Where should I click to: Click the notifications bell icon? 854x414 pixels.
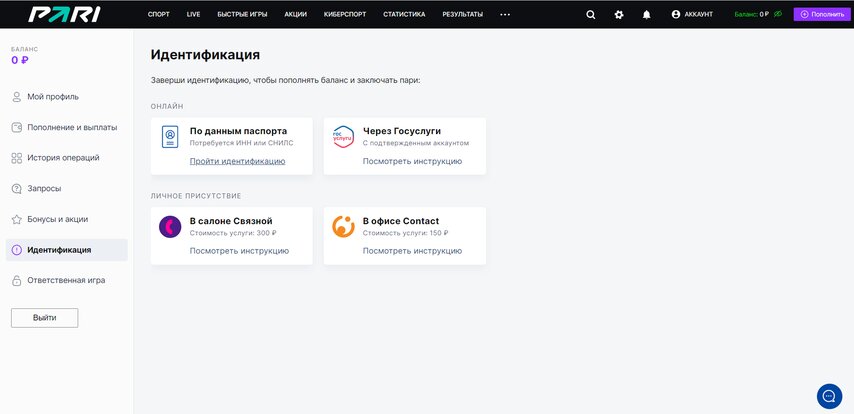(646, 15)
